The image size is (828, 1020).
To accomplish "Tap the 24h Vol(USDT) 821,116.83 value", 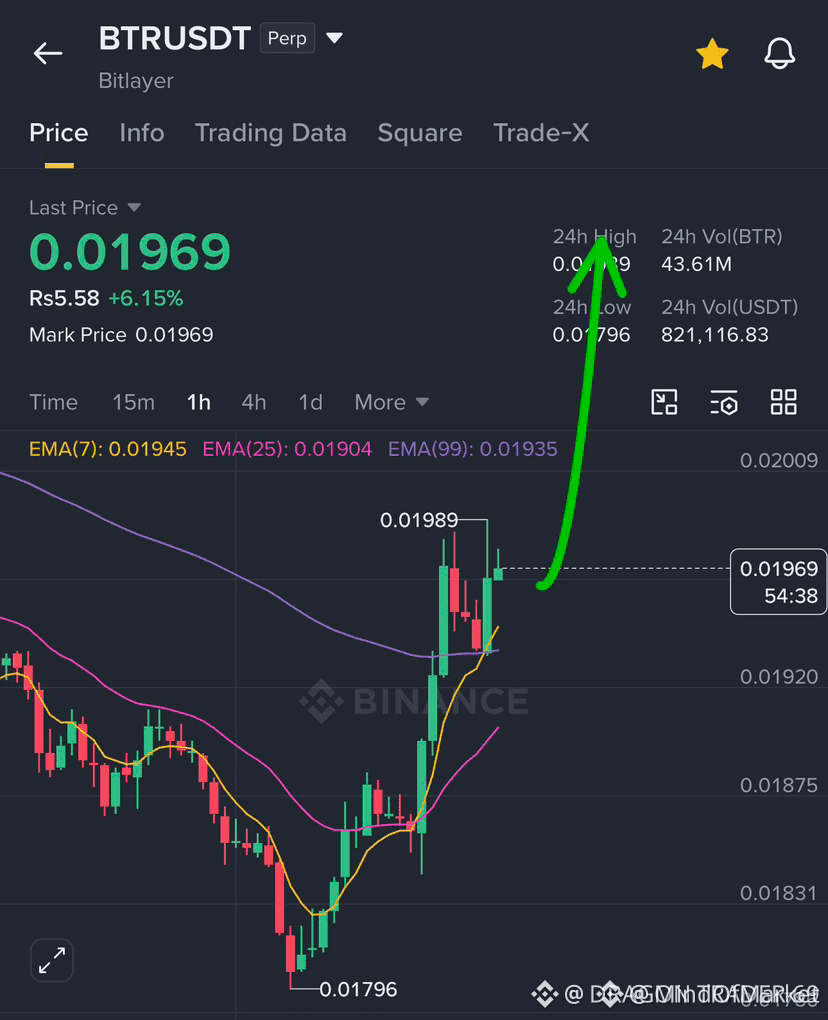I will click(715, 334).
